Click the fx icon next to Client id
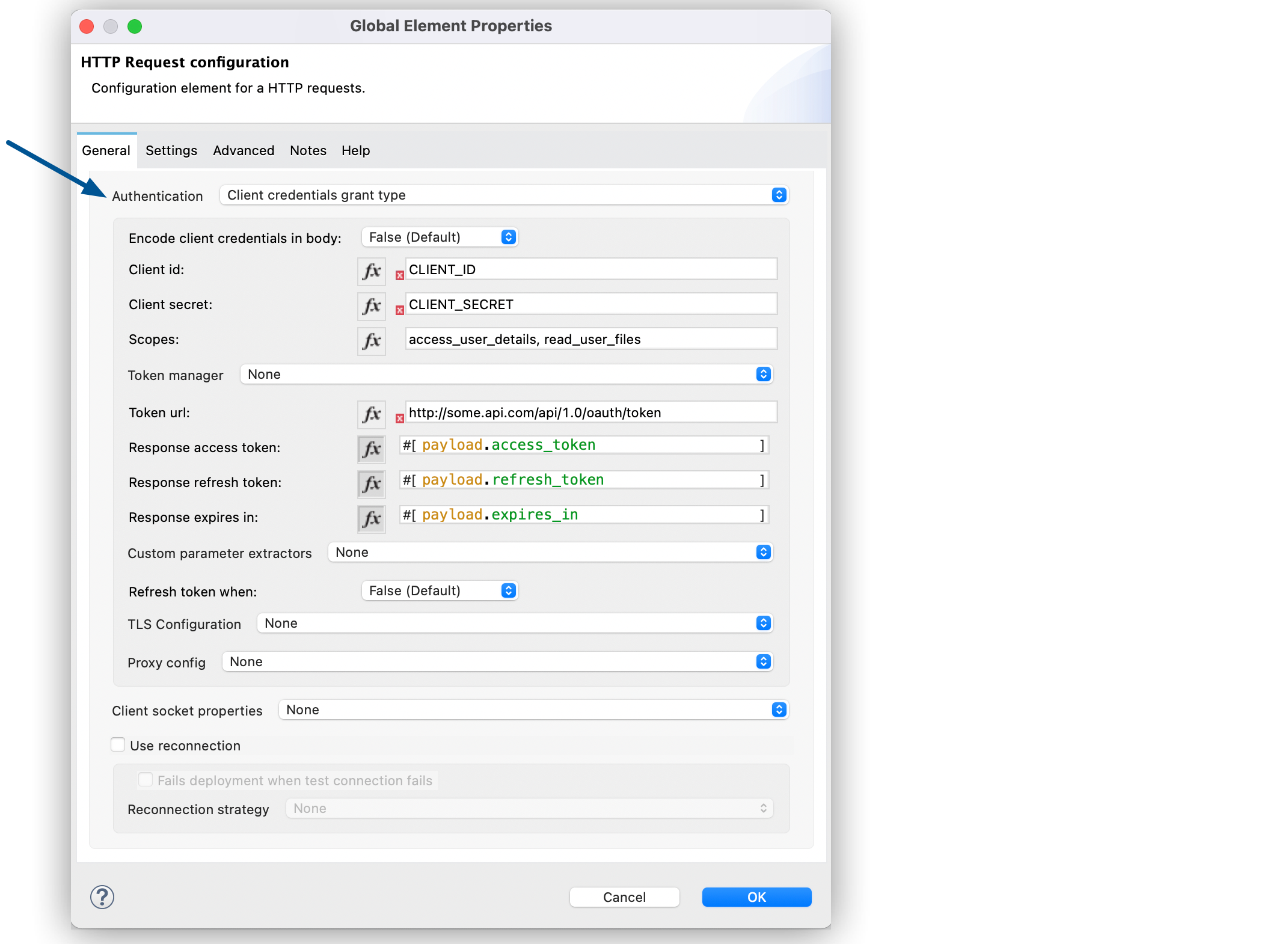The height and width of the screenshot is (944, 1288). click(371, 270)
